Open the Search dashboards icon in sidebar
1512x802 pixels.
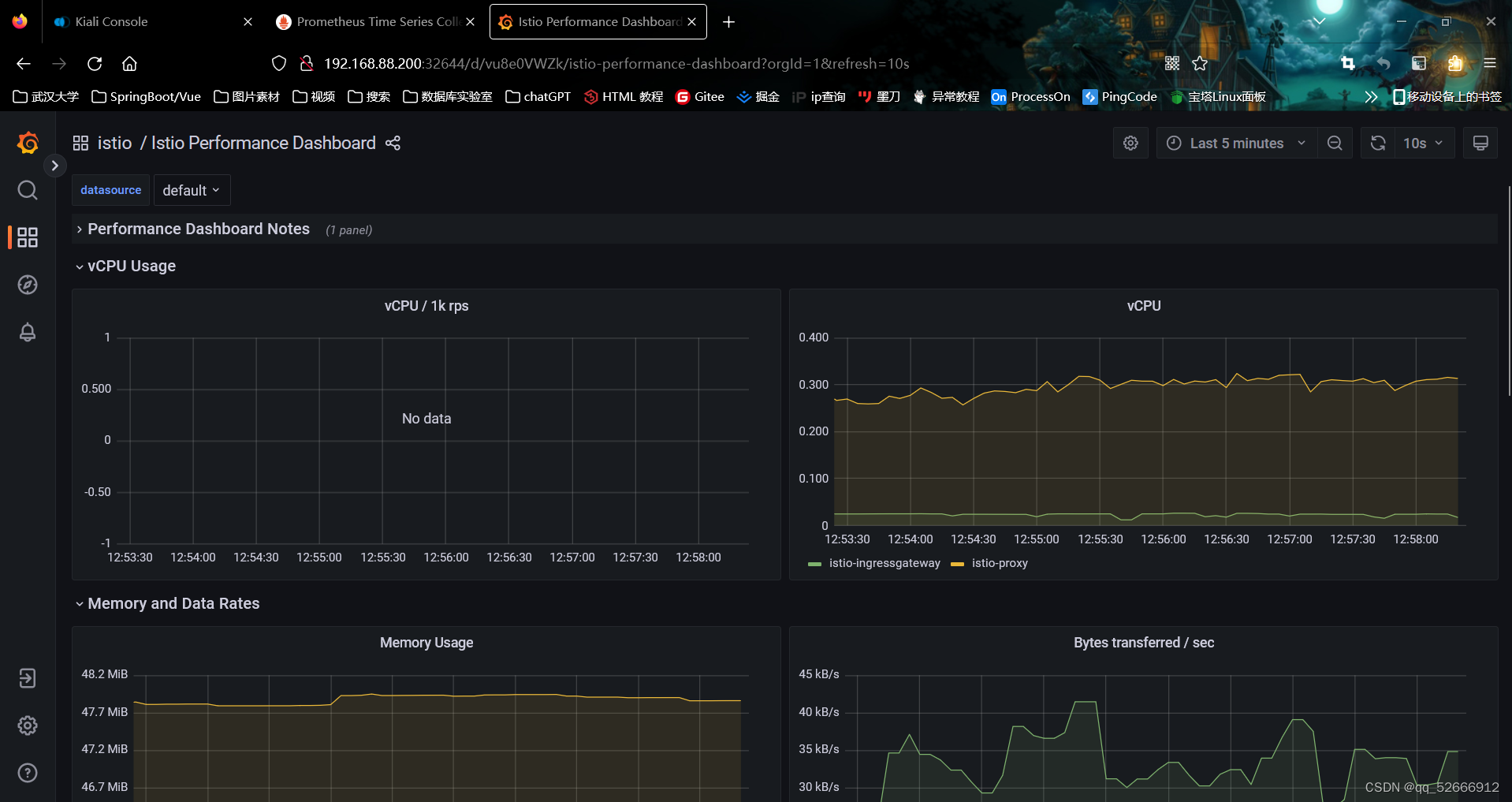[28, 190]
